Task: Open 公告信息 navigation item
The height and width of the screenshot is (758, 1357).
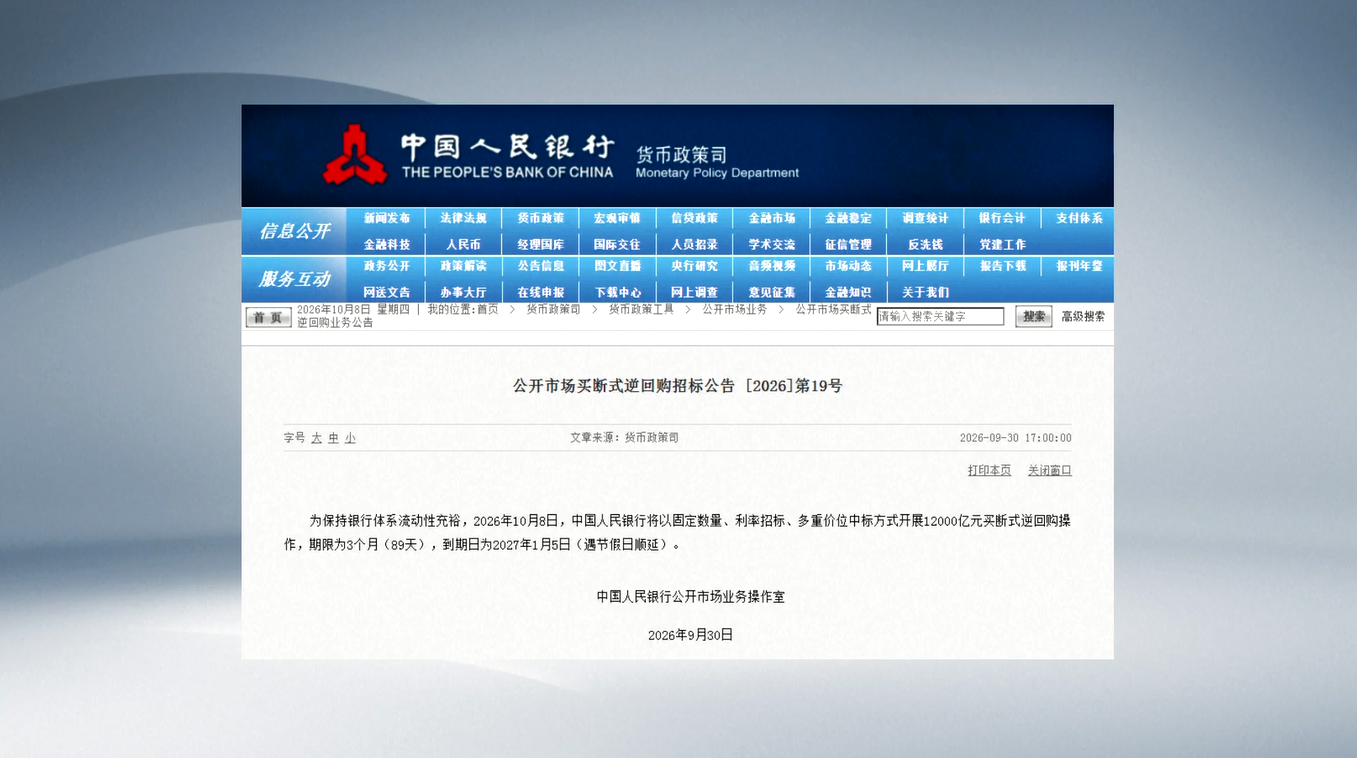Action: click(541, 266)
